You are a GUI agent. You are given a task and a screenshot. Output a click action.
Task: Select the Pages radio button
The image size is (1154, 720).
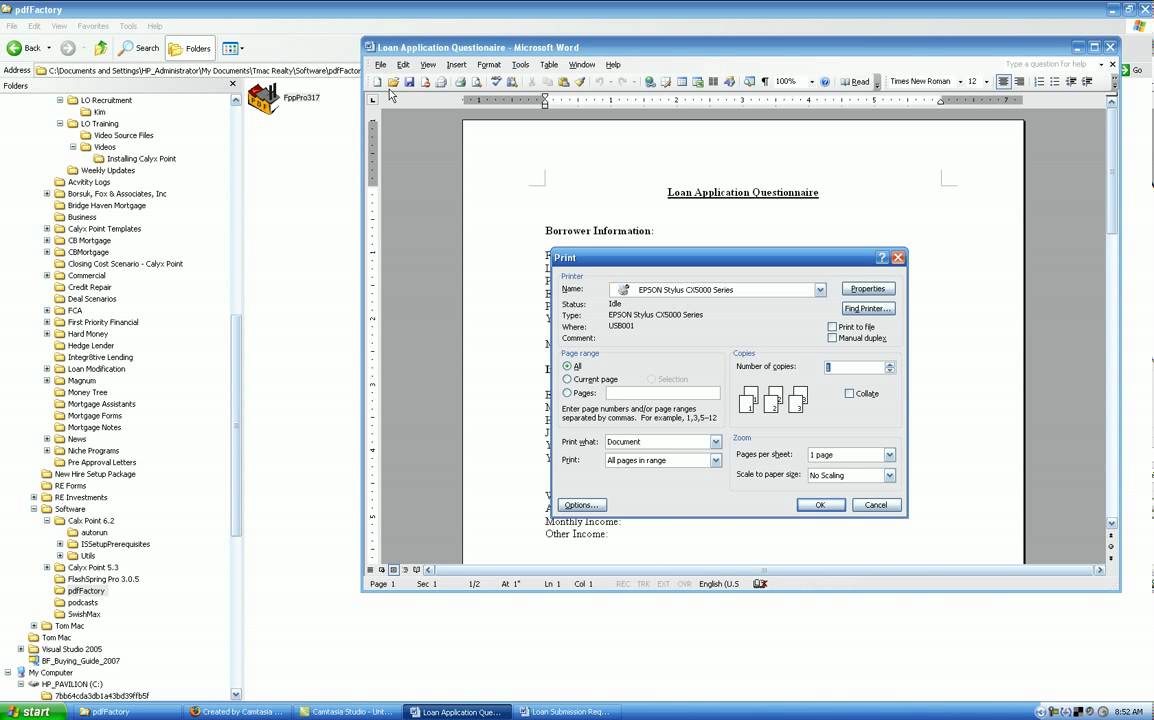567,393
